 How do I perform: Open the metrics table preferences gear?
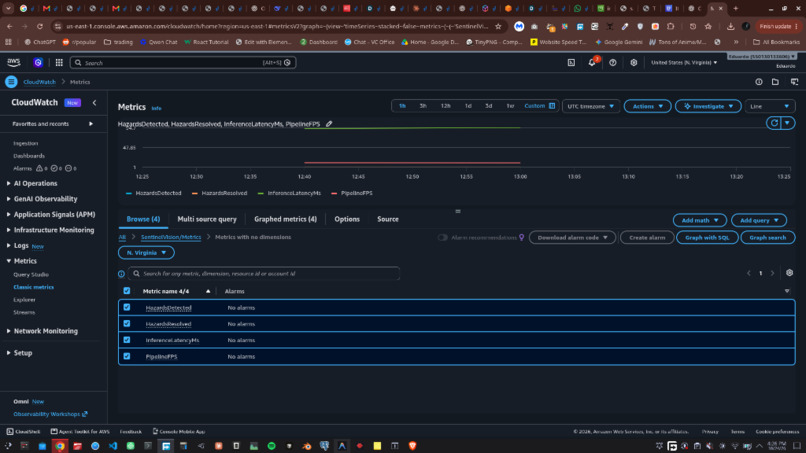tap(789, 273)
